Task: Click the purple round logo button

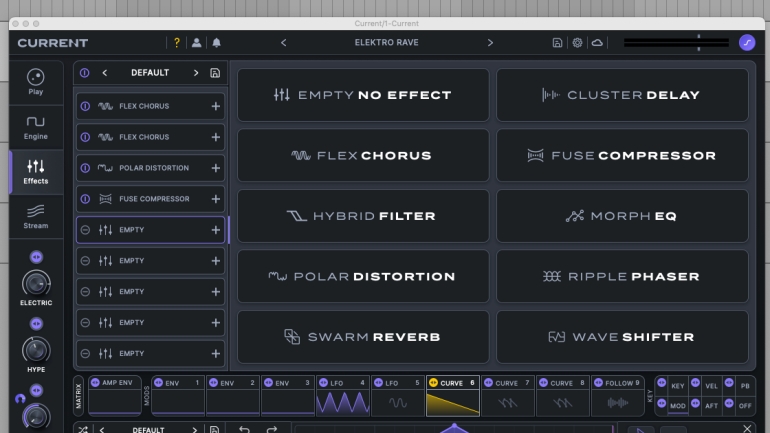Action: (747, 43)
